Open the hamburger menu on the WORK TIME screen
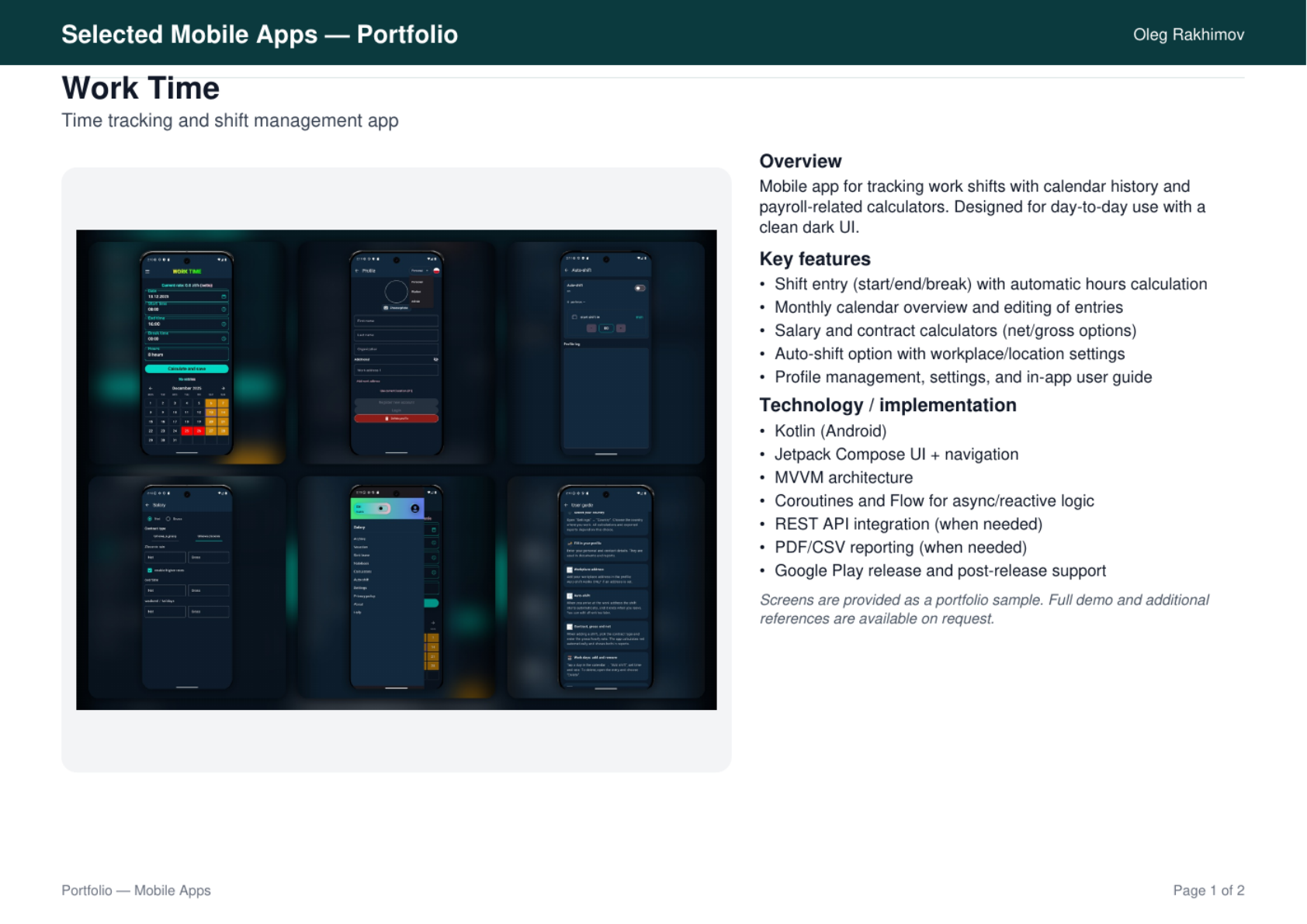Screen dimensions: 1307x924 tap(147, 272)
